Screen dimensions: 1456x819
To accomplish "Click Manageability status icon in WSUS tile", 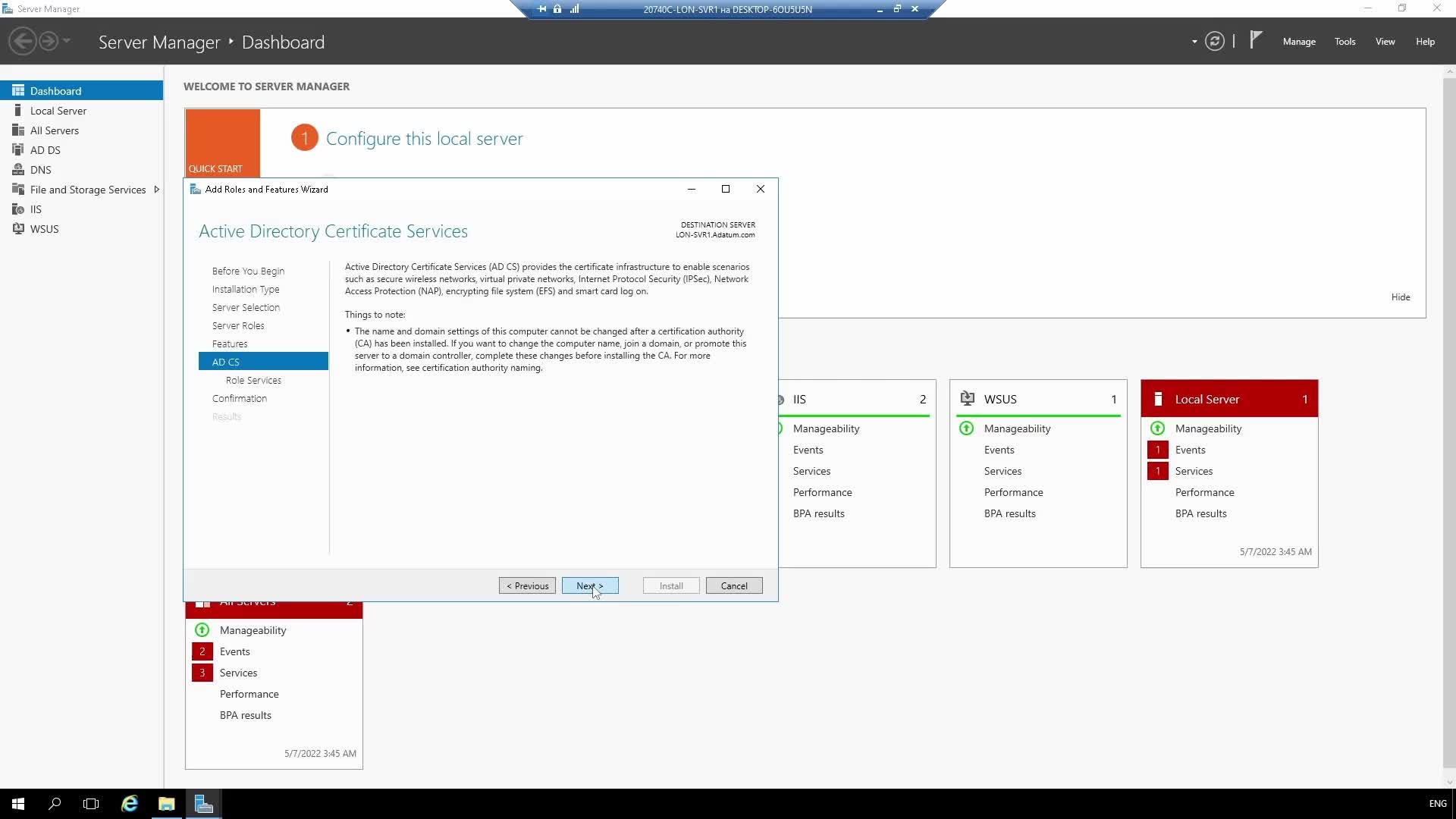I will 967,428.
